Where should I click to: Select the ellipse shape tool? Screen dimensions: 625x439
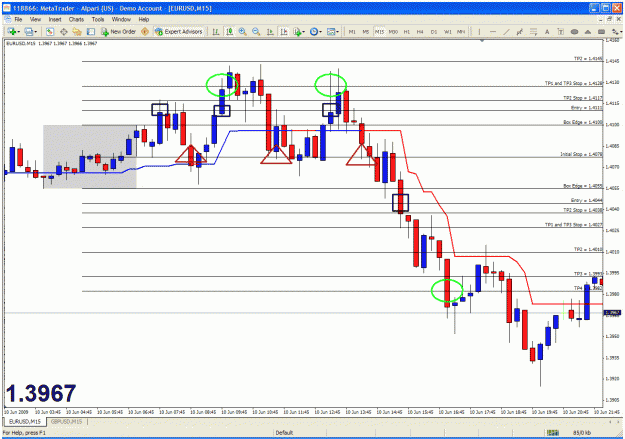[574, 31]
